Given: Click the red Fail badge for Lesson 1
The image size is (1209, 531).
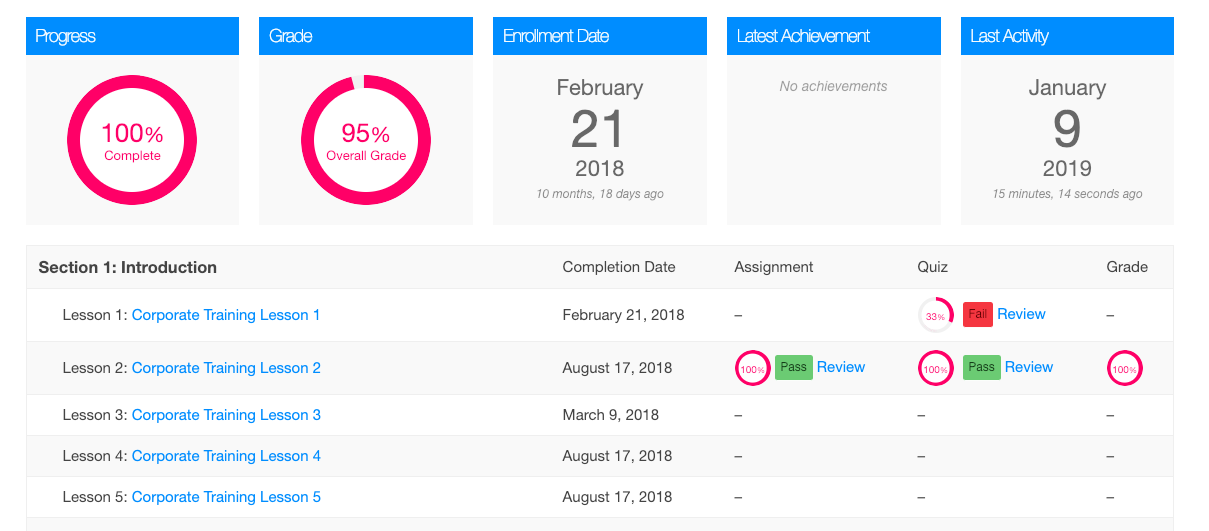Looking at the screenshot, I should point(978,314).
